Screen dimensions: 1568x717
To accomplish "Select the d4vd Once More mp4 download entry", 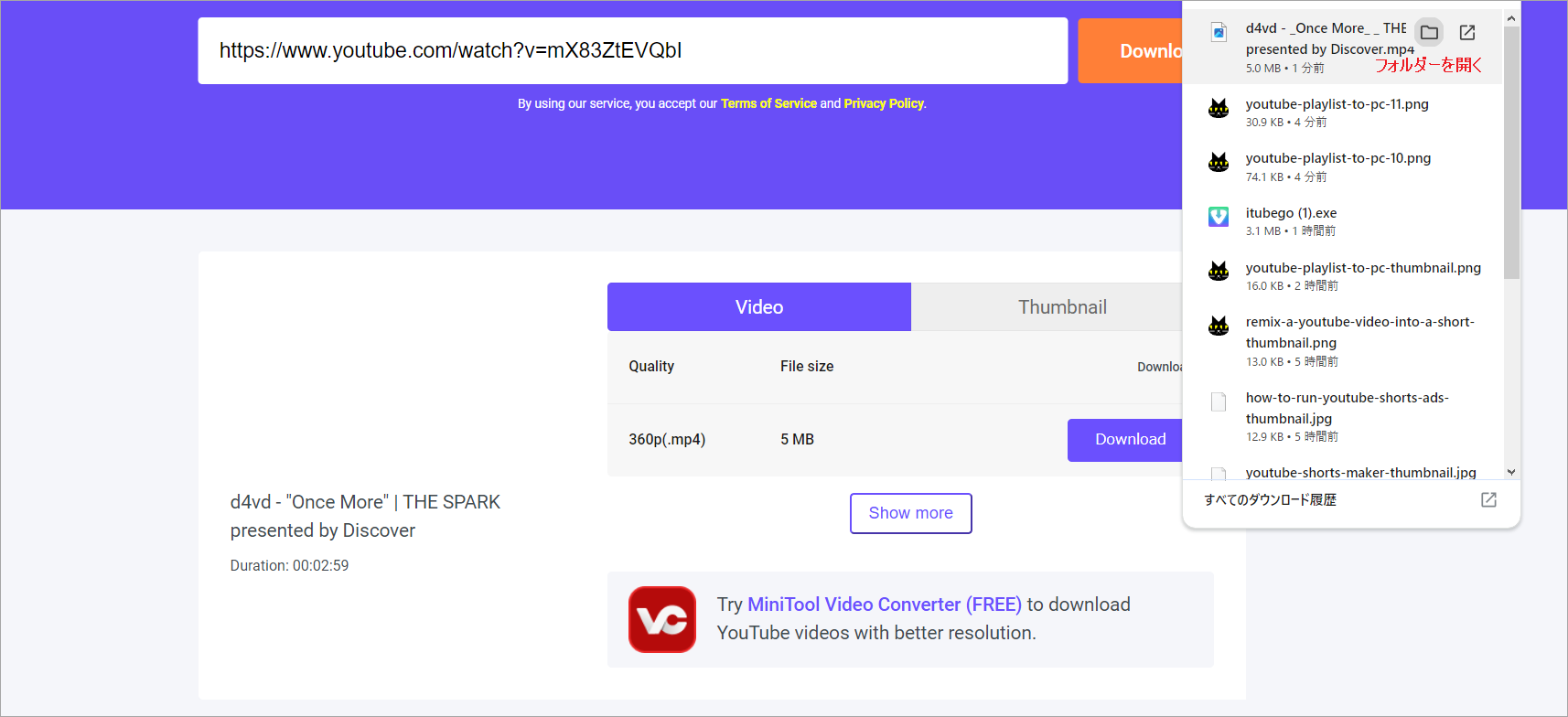I will click(x=1343, y=47).
